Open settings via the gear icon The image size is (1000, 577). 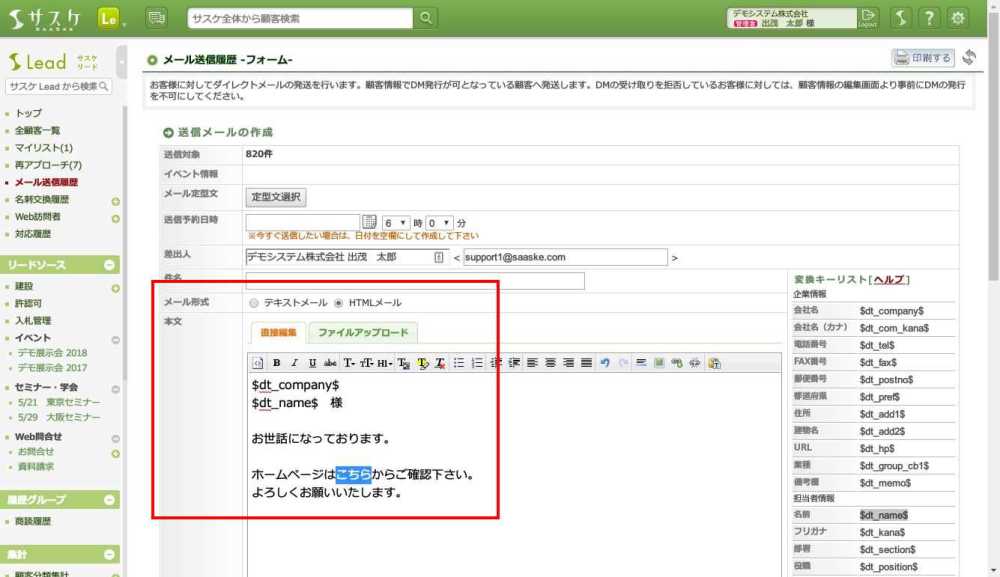coord(958,18)
